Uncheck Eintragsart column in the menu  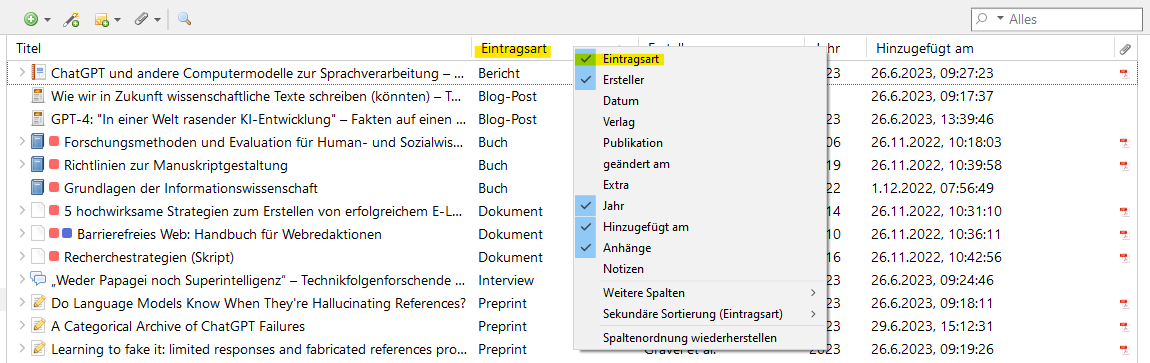[700, 59]
